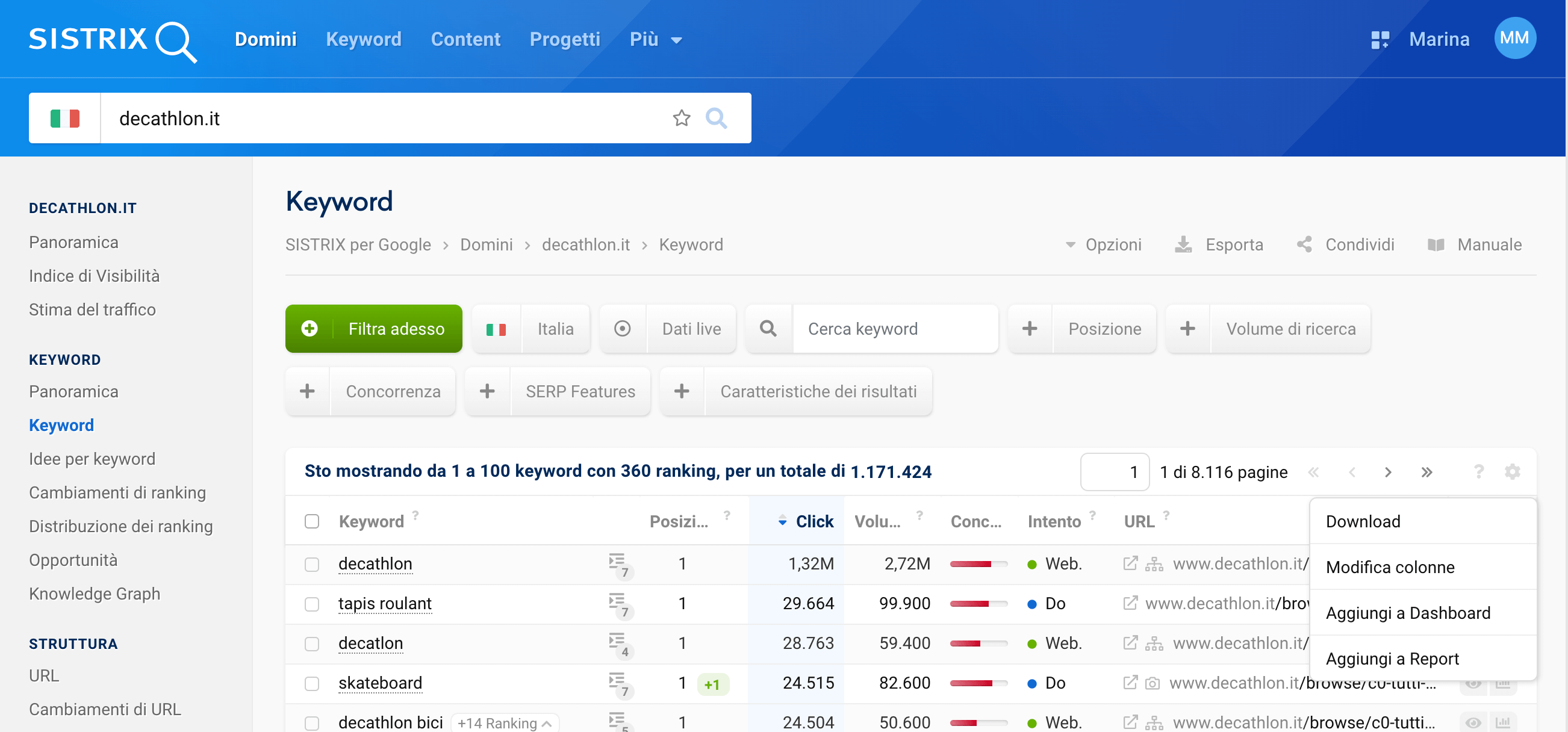Image resolution: width=1568 pixels, height=732 pixels.
Task: Open the Italia country selector
Action: click(530, 329)
